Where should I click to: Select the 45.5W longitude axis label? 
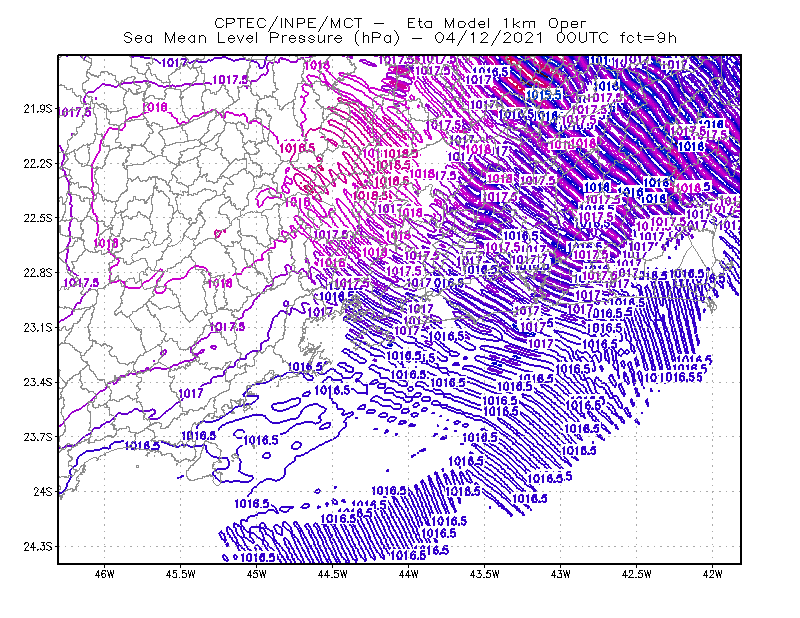click(181, 574)
